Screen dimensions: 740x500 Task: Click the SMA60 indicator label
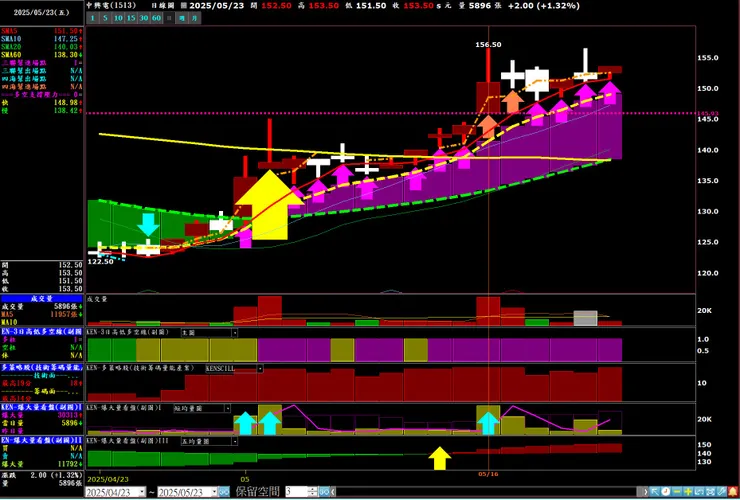point(11,55)
